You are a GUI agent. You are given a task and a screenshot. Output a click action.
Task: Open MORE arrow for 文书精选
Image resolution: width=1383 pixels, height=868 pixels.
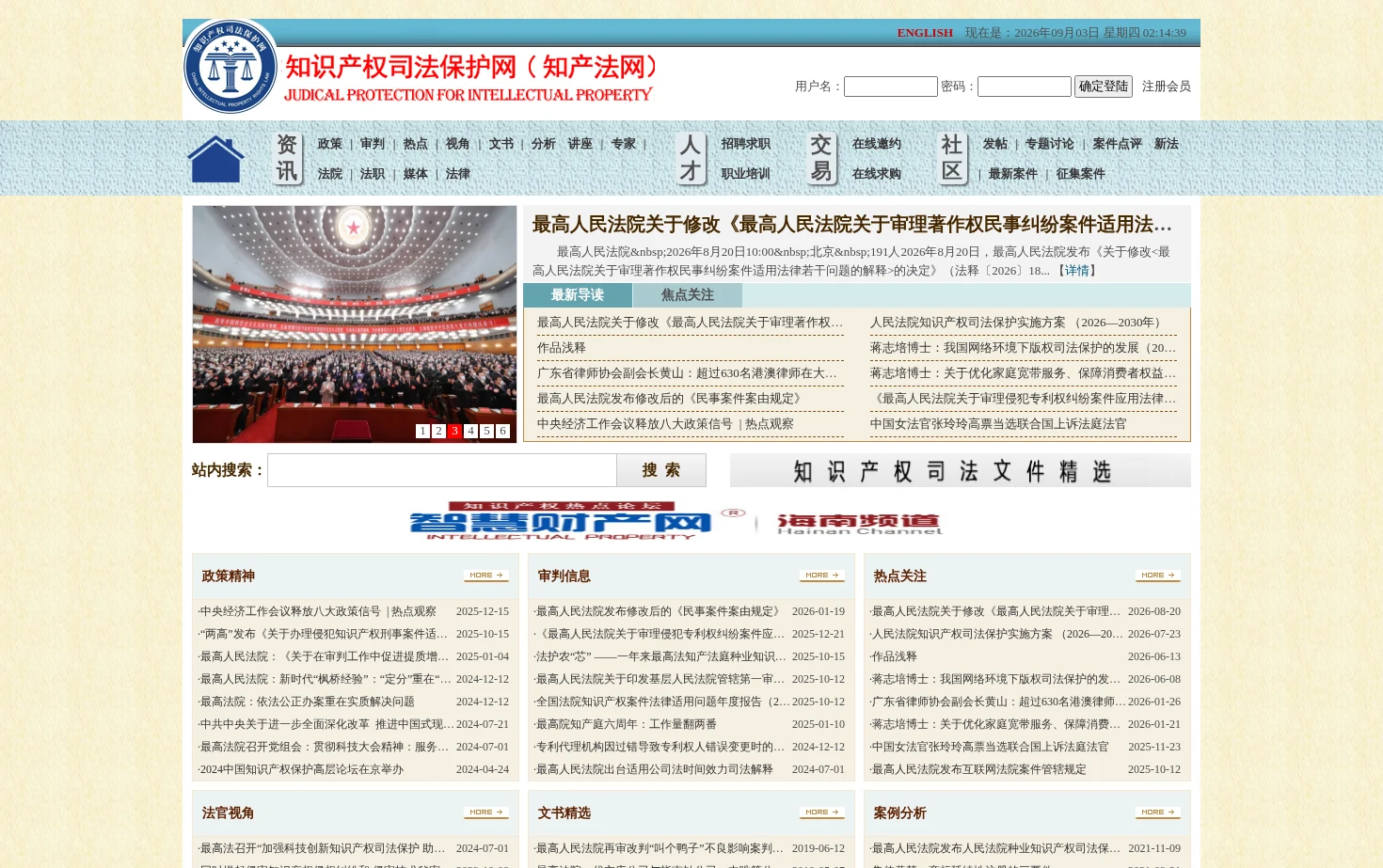point(822,813)
